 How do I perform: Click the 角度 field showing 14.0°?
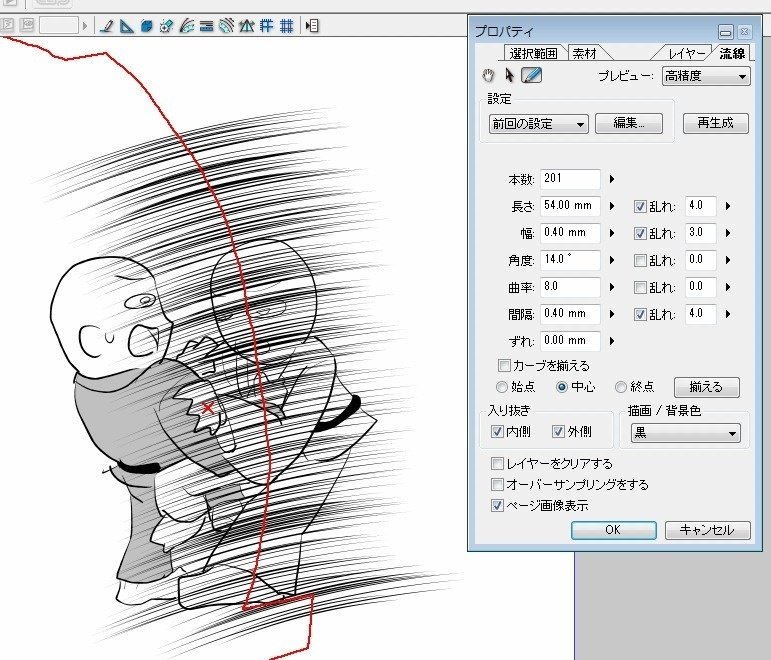click(x=570, y=260)
